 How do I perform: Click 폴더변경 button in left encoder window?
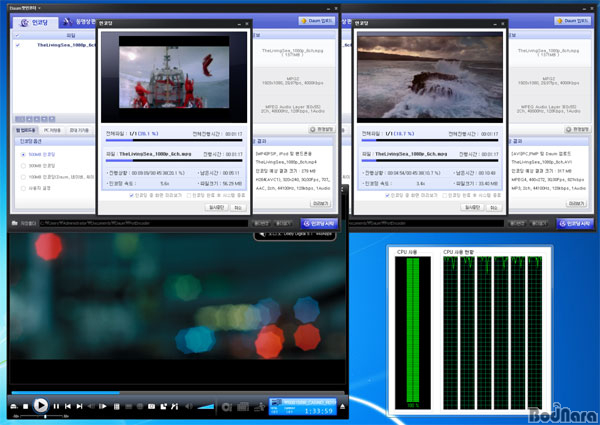point(261,223)
